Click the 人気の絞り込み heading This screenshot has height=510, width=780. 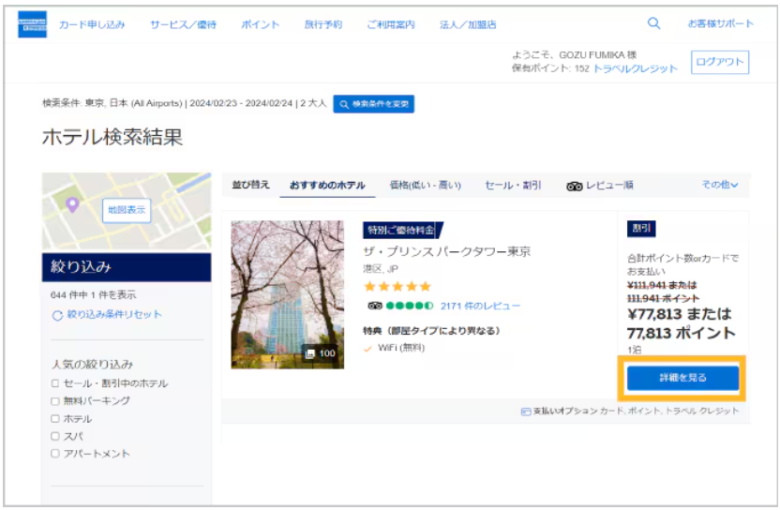tap(92, 364)
